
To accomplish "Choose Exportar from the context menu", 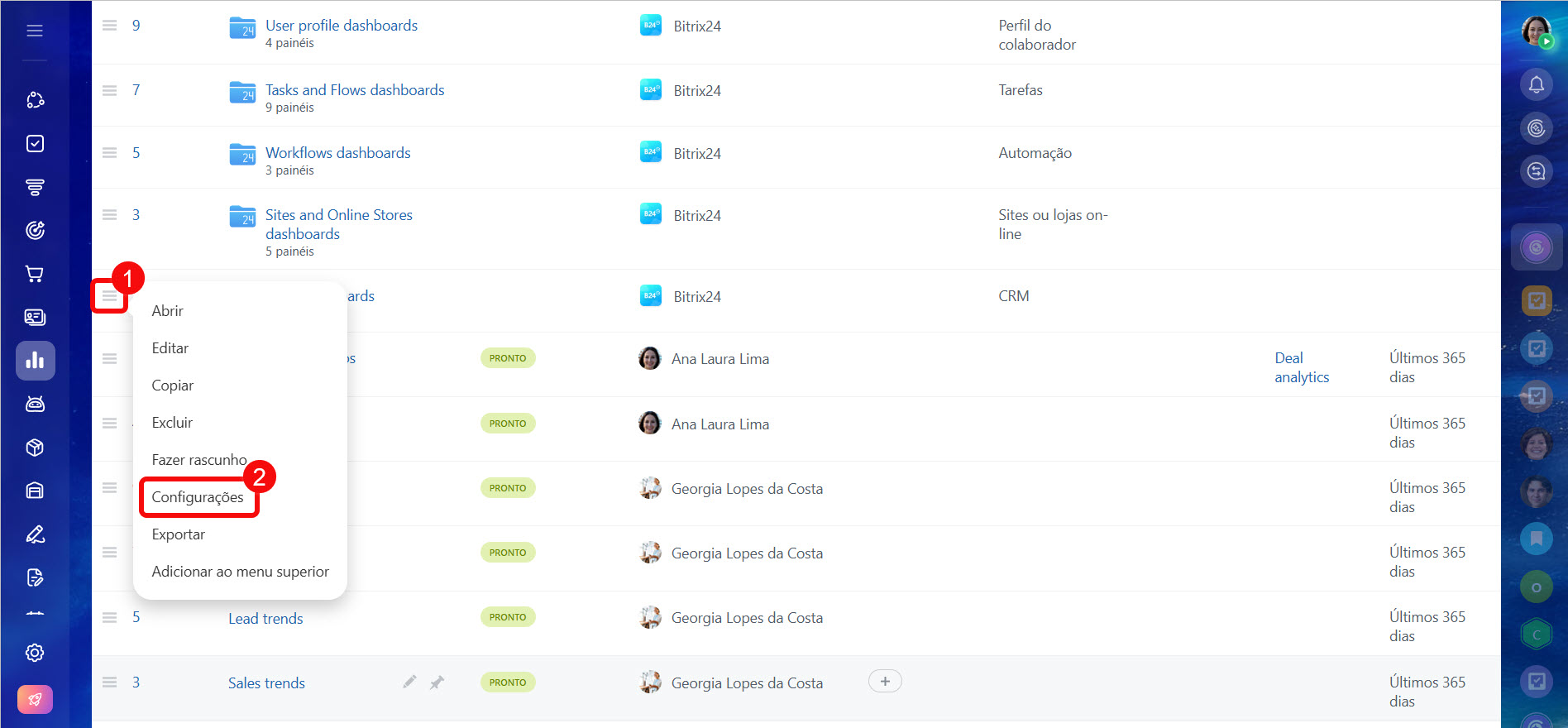I will click(179, 534).
